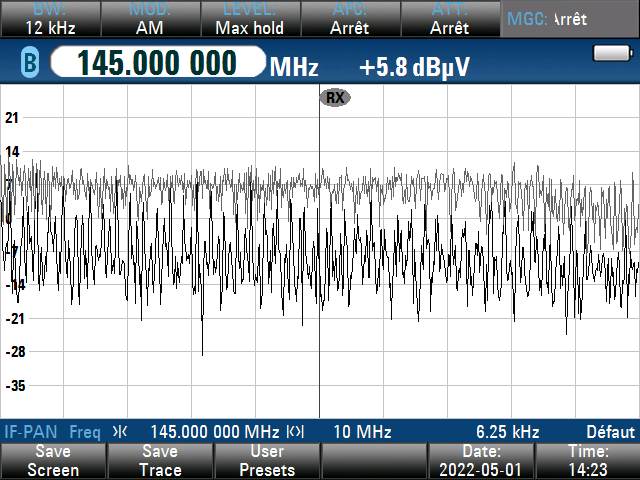Toggle the AFC Arrêt setting
This screenshot has height=480, width=640.
(349, 20)
